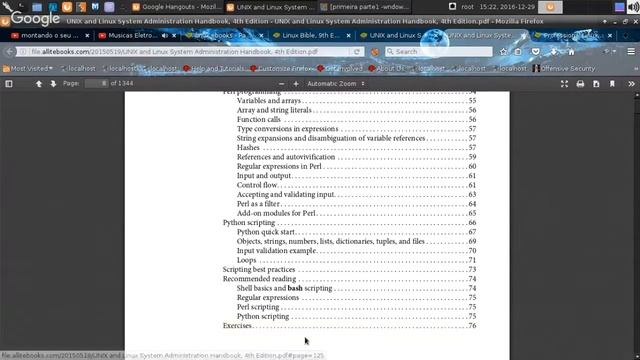
Task: Close the 'montando o seu' tab
Action: point(87,36)
